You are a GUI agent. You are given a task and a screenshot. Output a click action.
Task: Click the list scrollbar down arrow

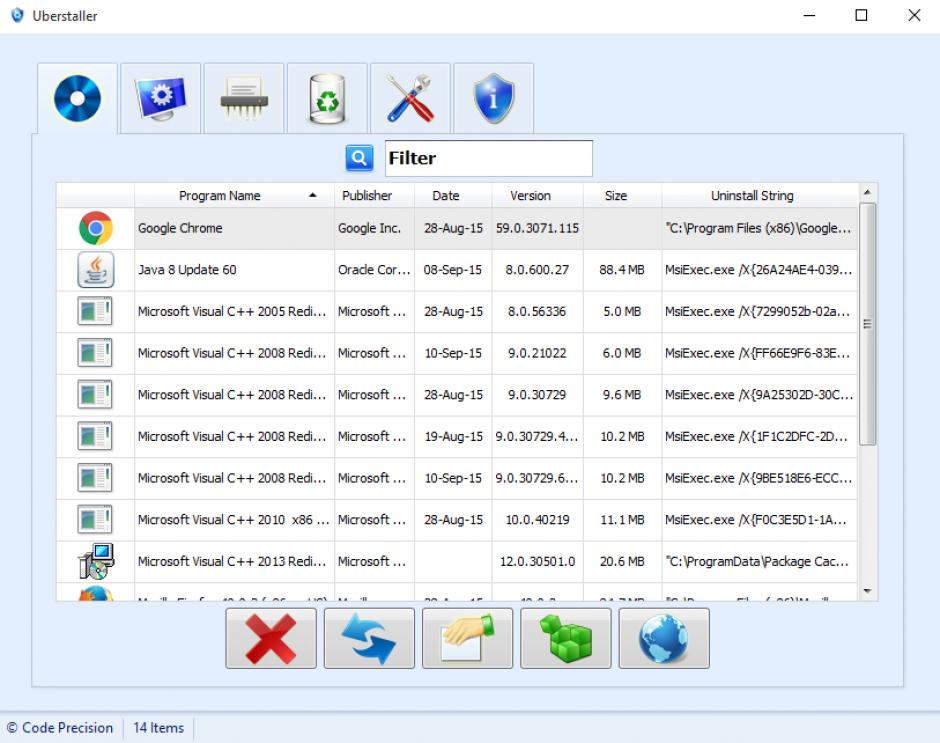(x=867, y=591)
